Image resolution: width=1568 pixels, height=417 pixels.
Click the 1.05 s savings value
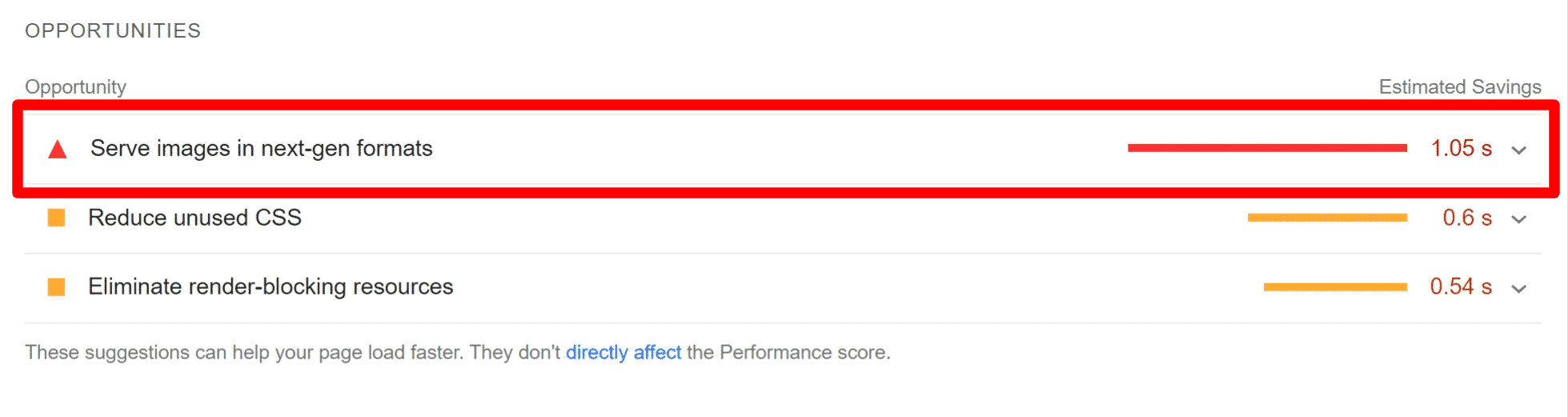coord(1461,148)
